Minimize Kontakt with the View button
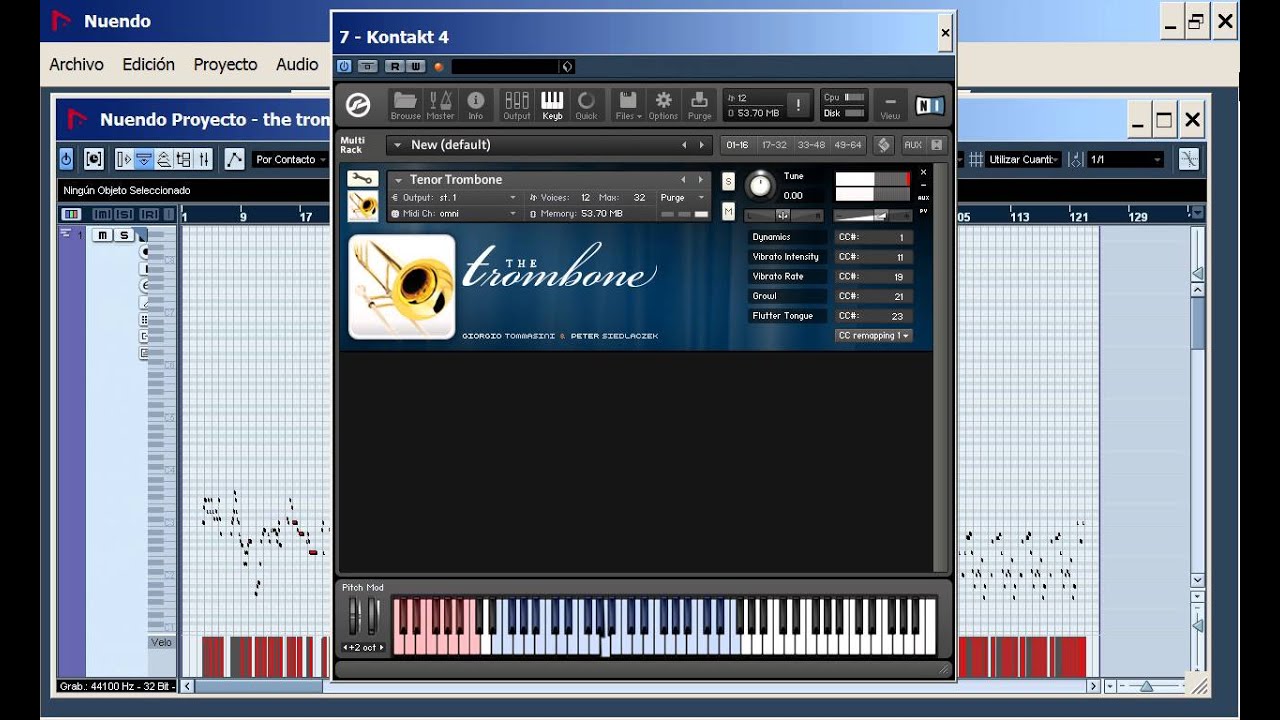 point(890,104)
